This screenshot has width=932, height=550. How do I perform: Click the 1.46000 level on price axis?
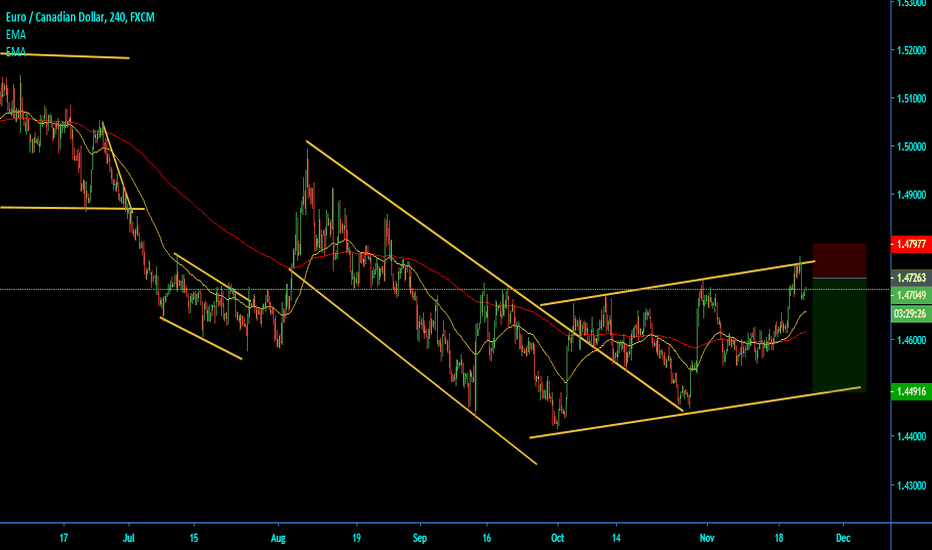coord(909,341)
